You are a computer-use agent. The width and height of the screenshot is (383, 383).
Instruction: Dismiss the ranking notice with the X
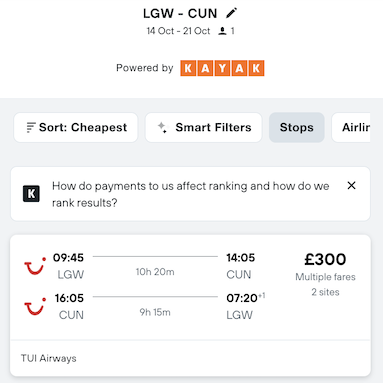coord(351,186)
